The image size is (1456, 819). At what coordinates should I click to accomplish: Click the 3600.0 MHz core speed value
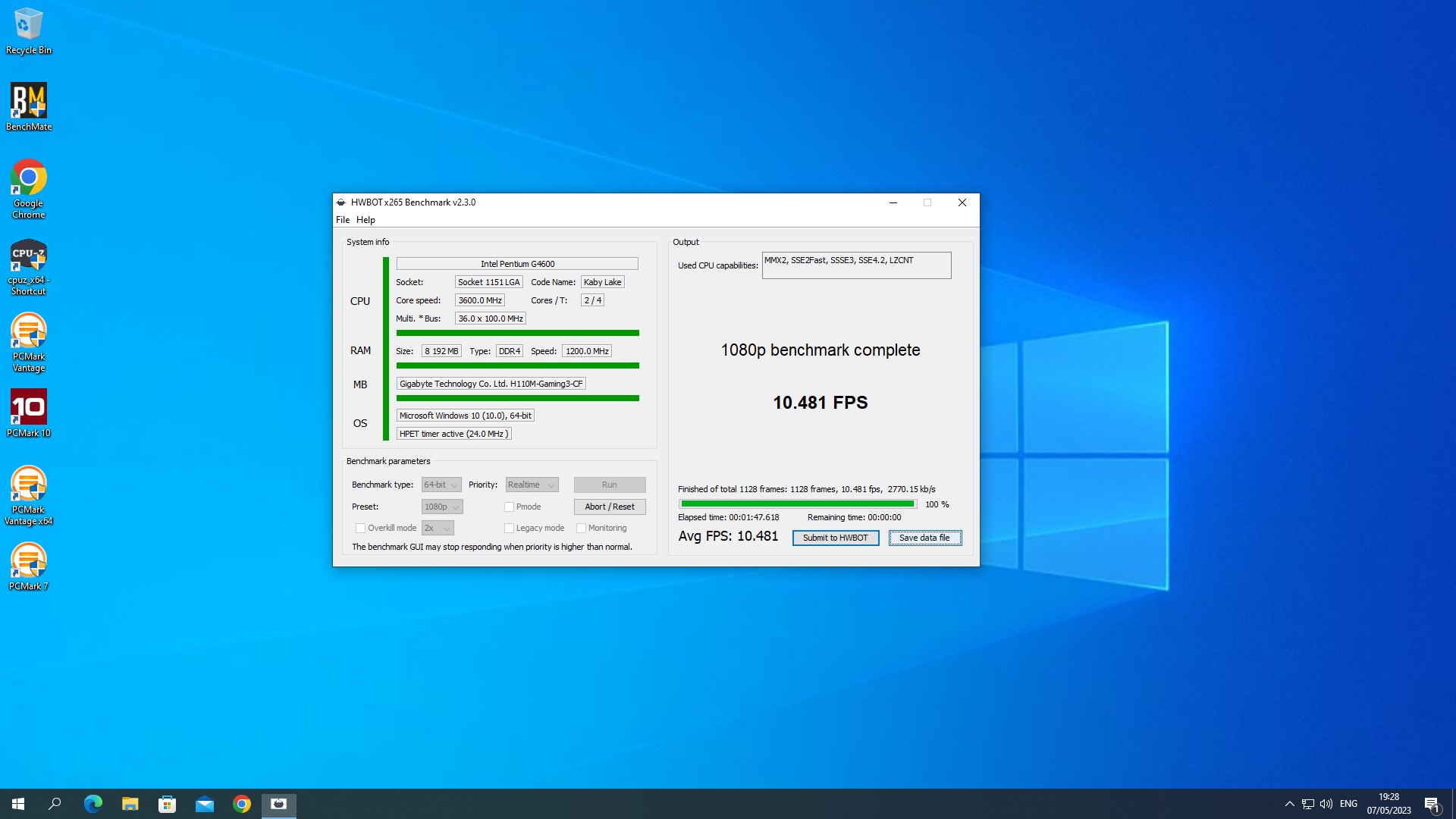[x=480, y=300]
